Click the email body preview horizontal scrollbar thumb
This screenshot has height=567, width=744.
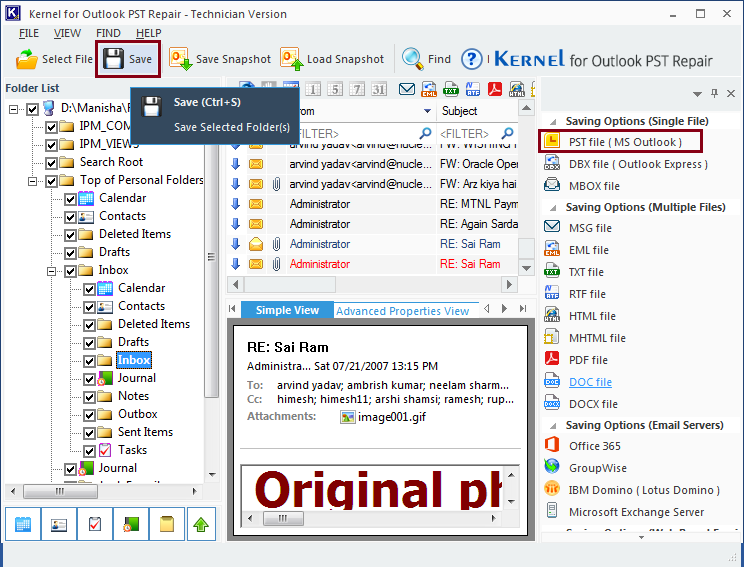[x=283, y=518]
